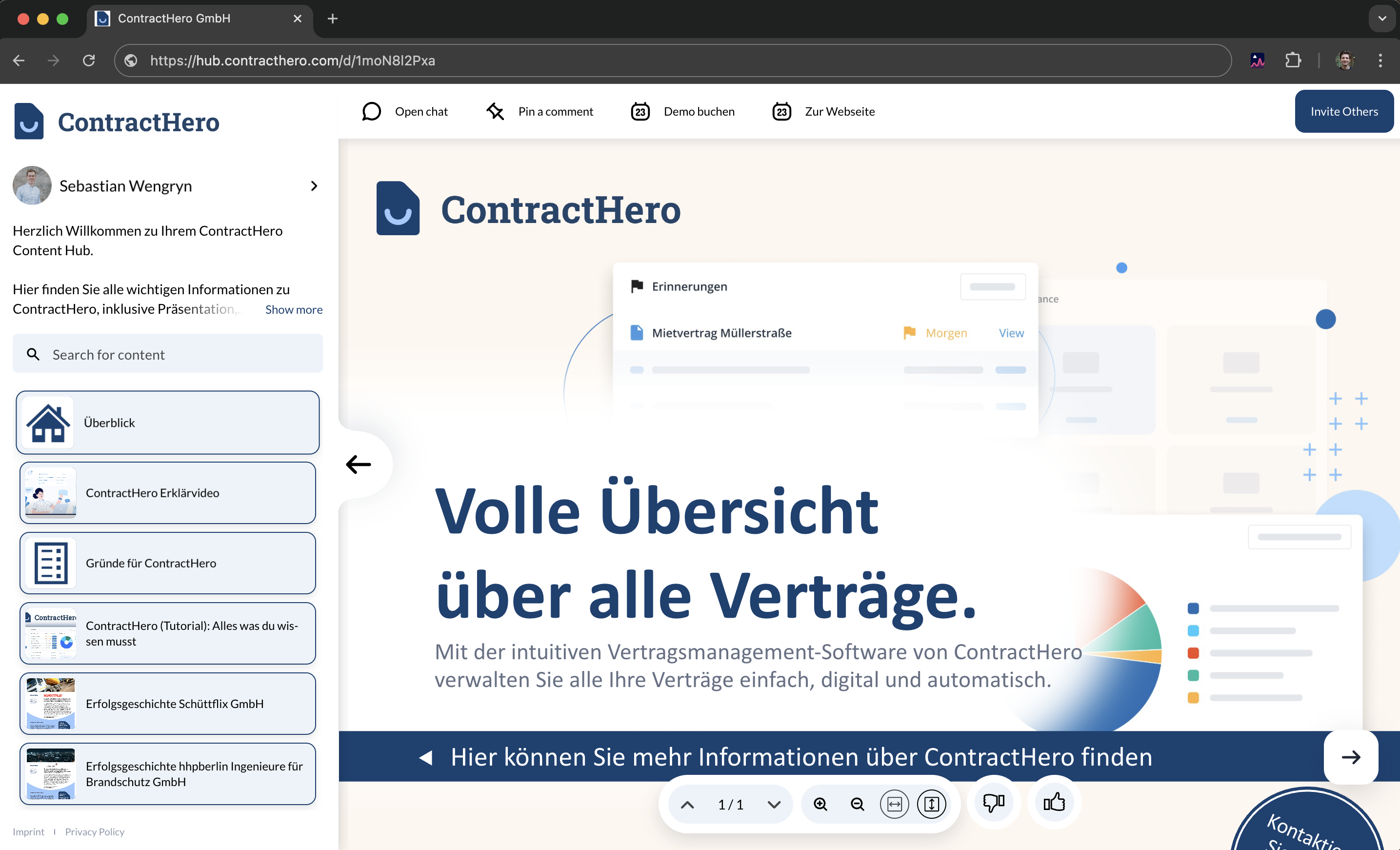Expand Sebastian Wengryn contact chevron
This screenshot has width=1400, height=850.
coord(314,186)
